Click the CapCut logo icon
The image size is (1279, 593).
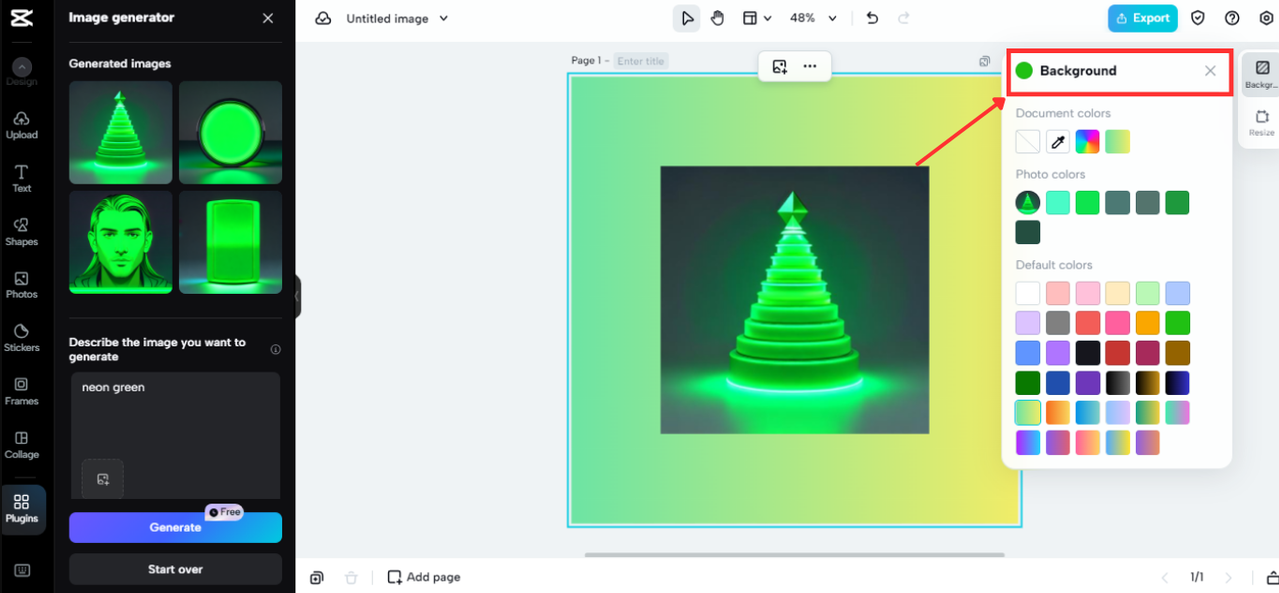click(x=22, y=19)
